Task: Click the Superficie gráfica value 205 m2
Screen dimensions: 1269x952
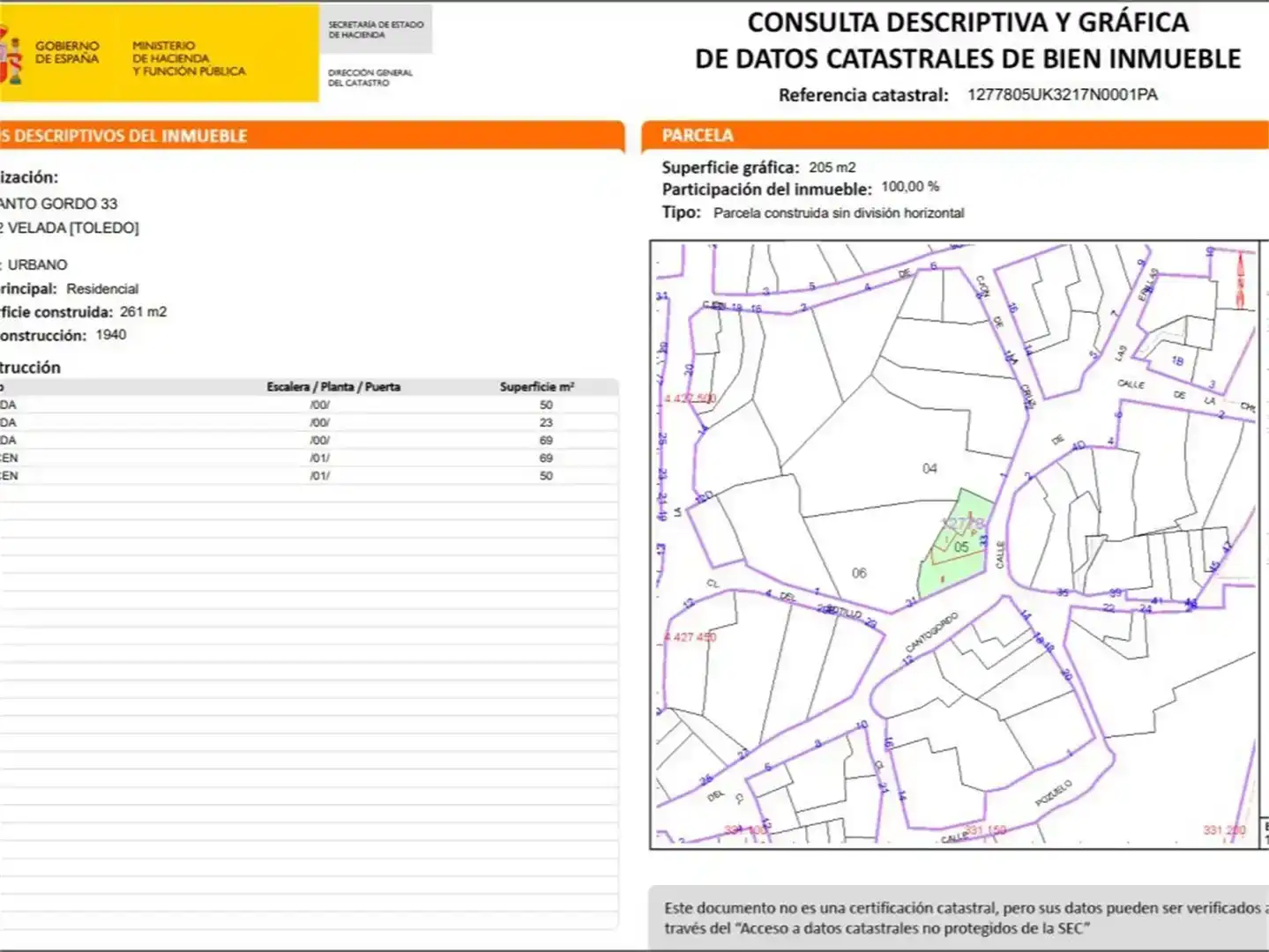Action: click(x=832, y=167)
